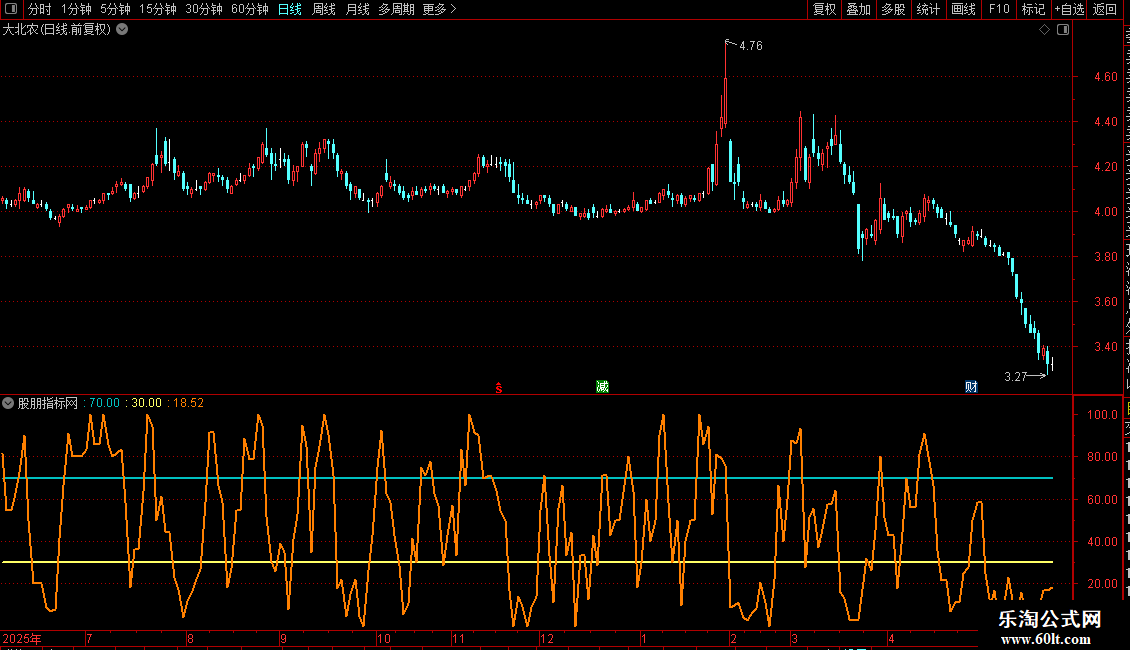The height and width of the screenshot is (650, 1130).
Task: Open the 统计 statistics tool
Action: click(x=927, y=9)
